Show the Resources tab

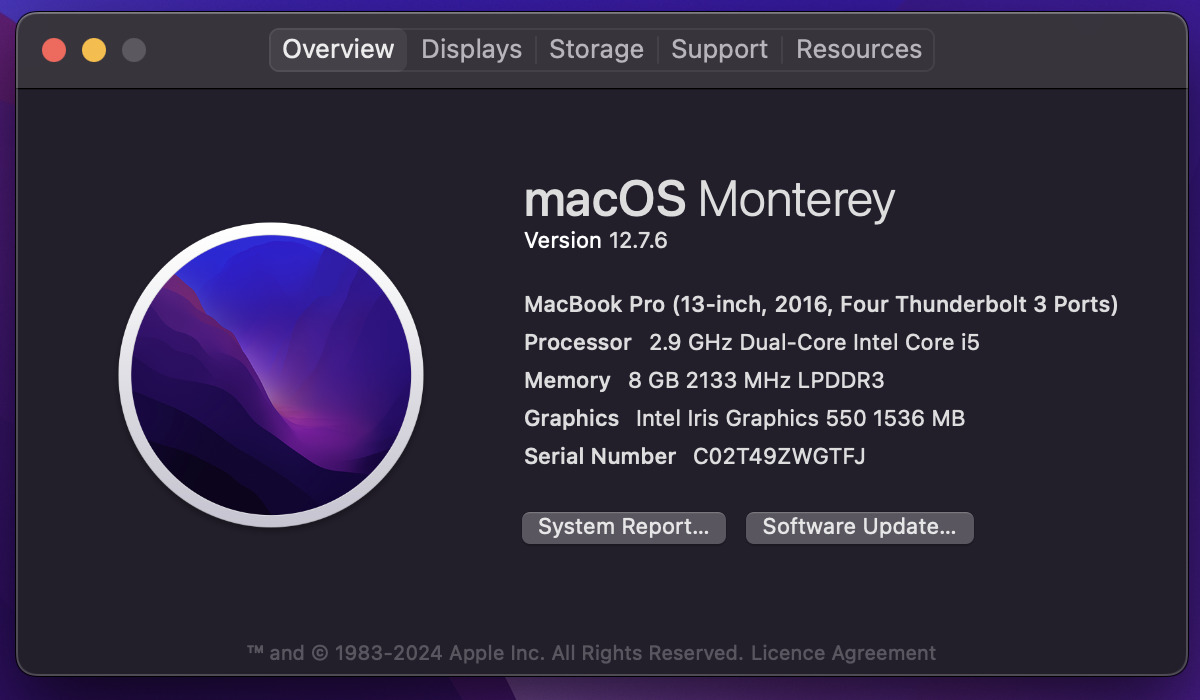858,49
